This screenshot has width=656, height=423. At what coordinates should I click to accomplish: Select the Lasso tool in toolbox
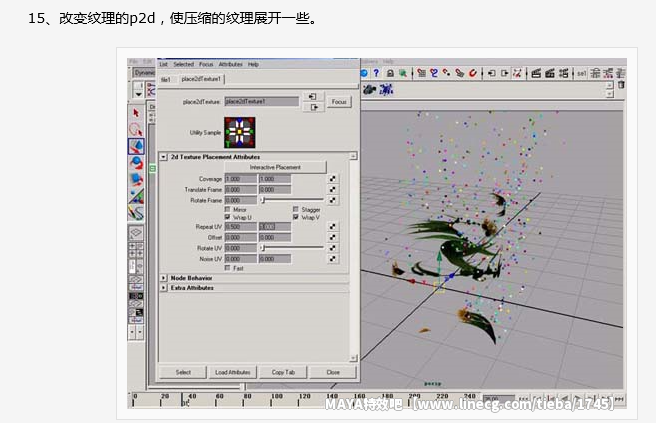coord(136,129)
